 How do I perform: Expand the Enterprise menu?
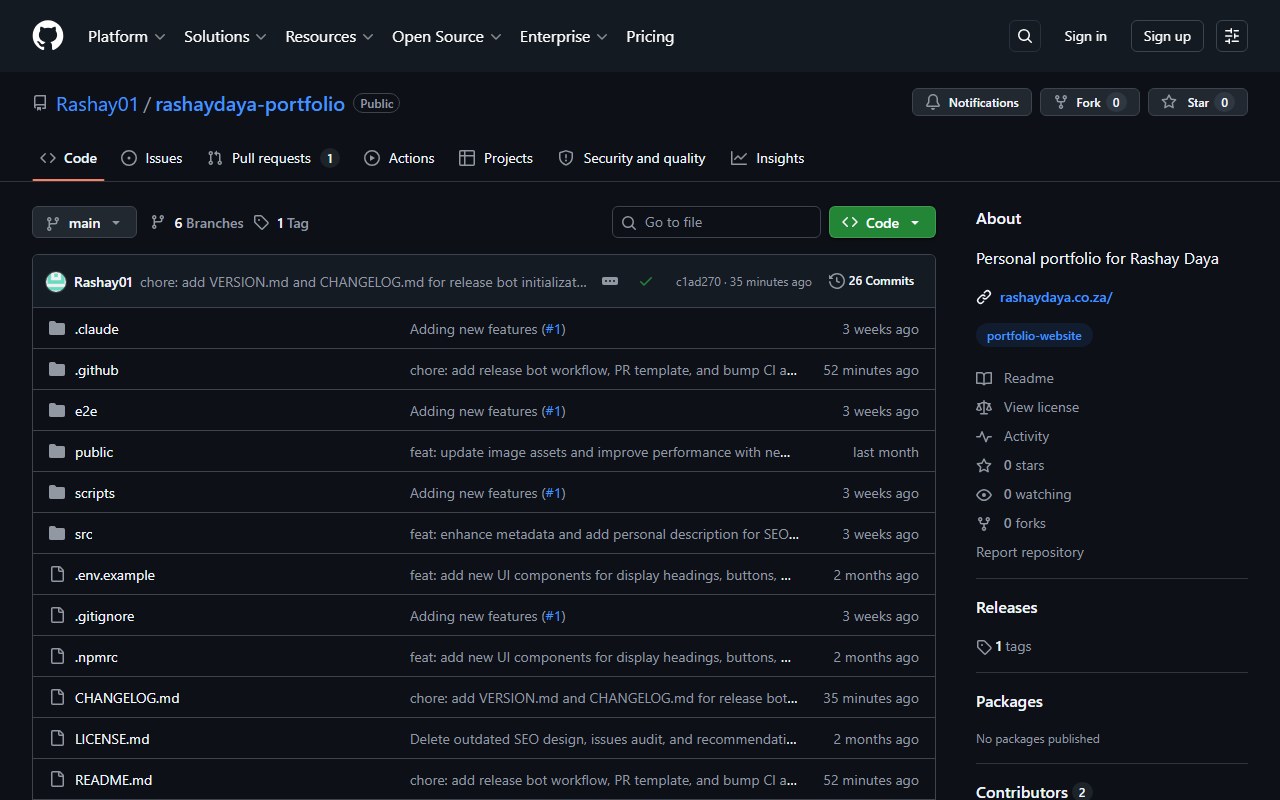pyautogui.click(x=563, y=36)
